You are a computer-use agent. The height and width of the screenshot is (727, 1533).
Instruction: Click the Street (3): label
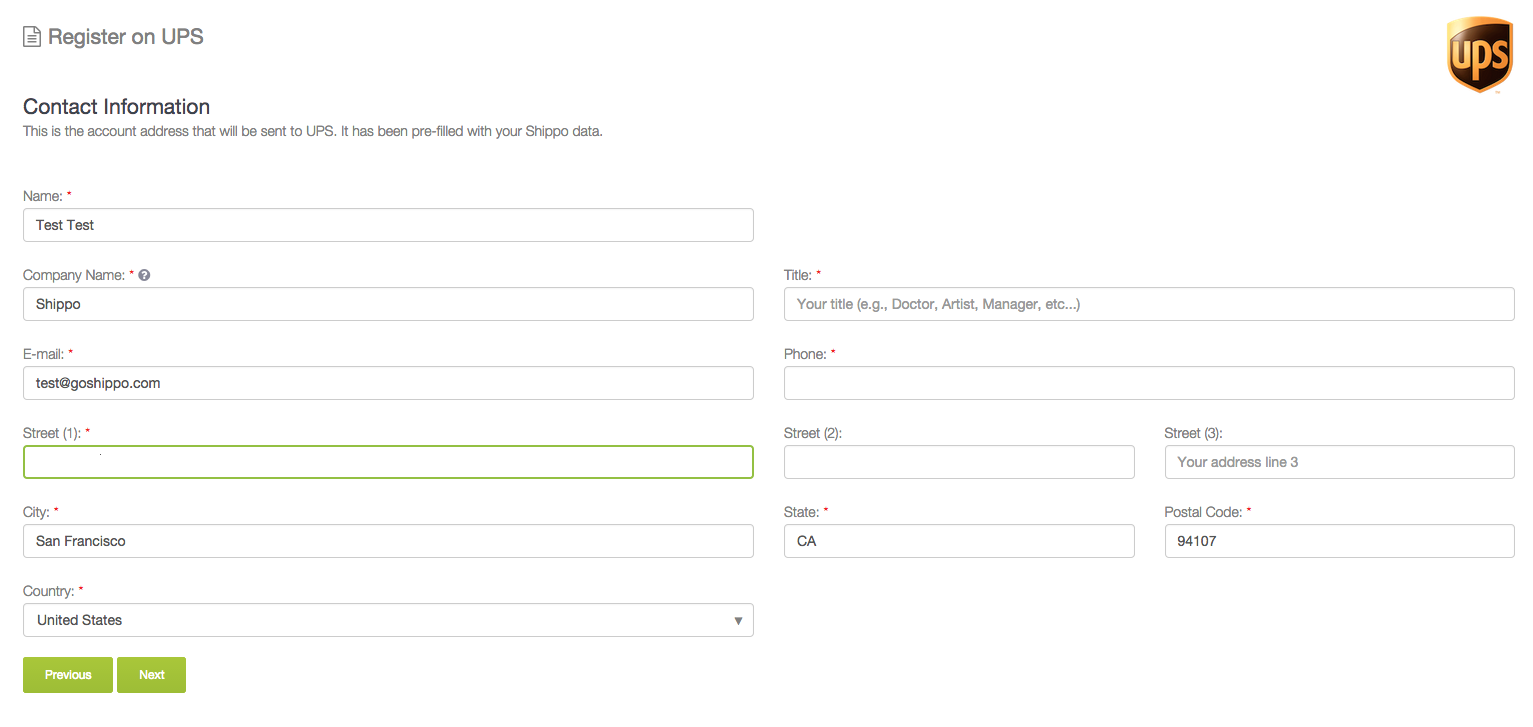[1194, 433]
